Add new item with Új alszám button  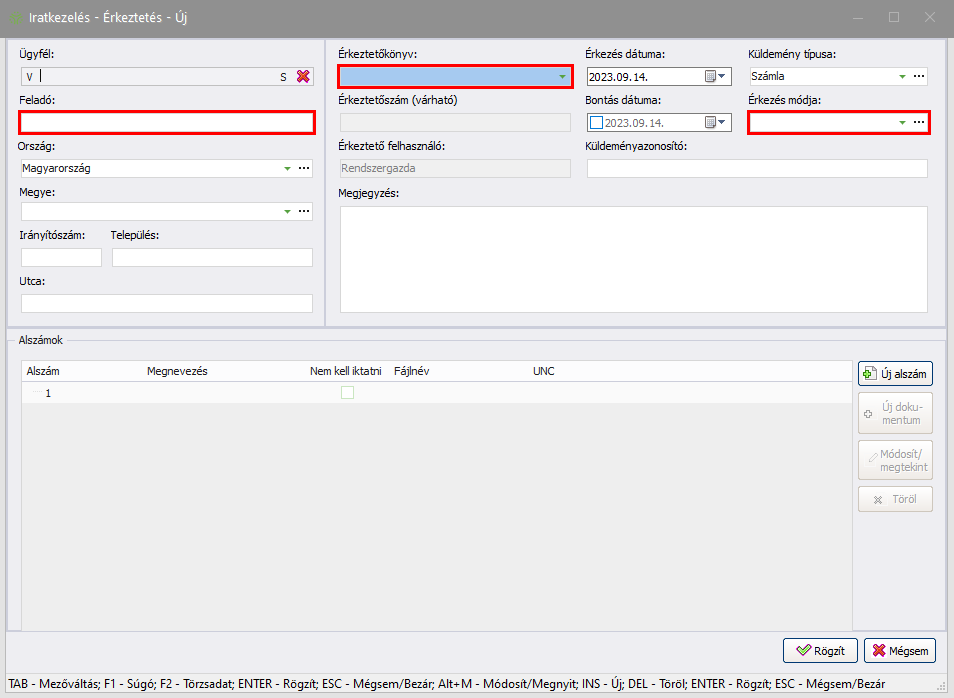895,374
